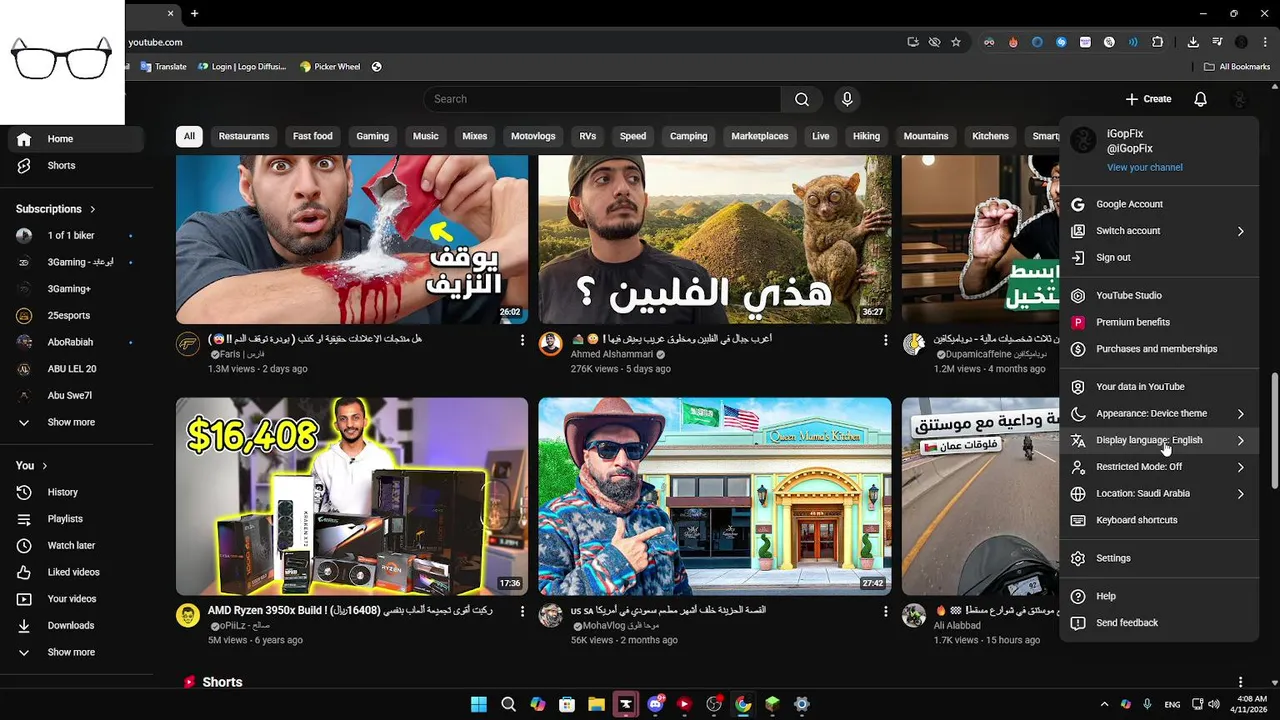Click Send feedback entry

pos(1159,623)
